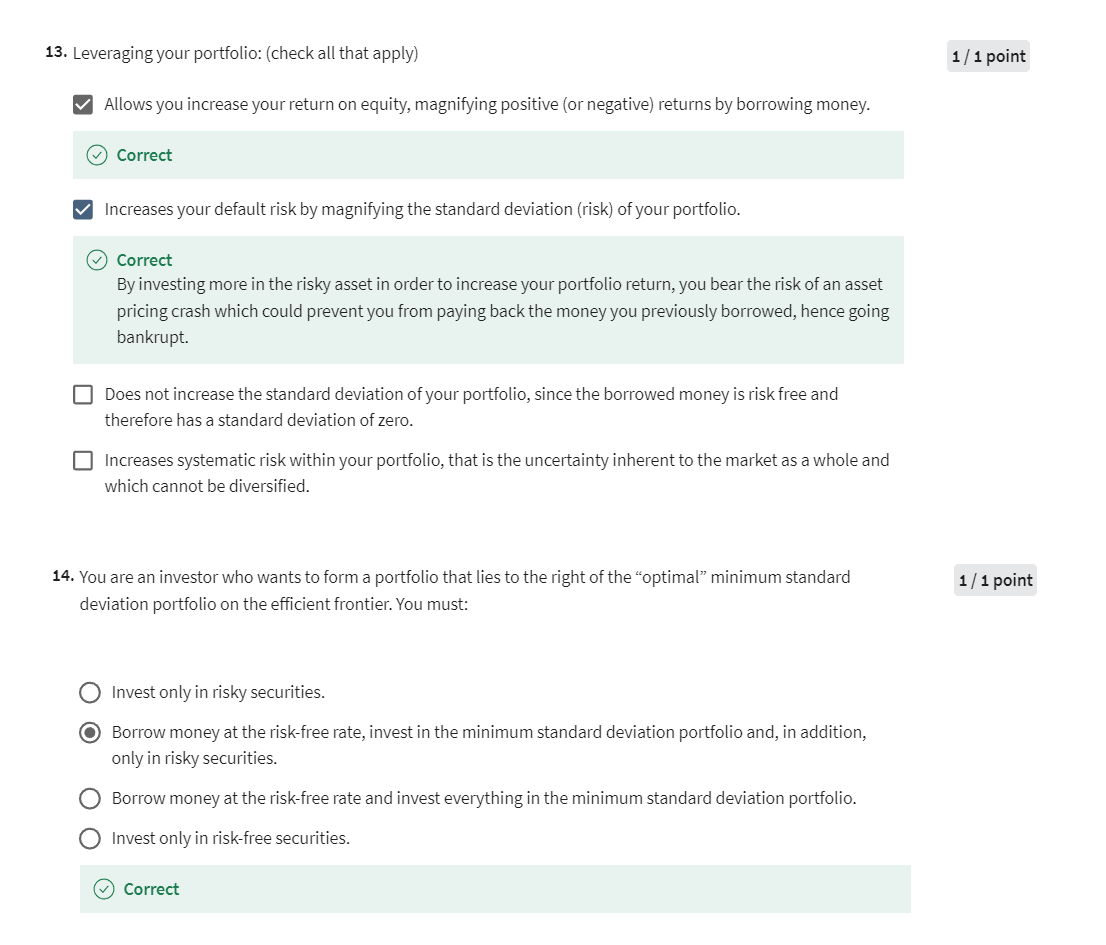Click the question number 14 label
Screen dimensions: 1106x945
pos(63,577)
